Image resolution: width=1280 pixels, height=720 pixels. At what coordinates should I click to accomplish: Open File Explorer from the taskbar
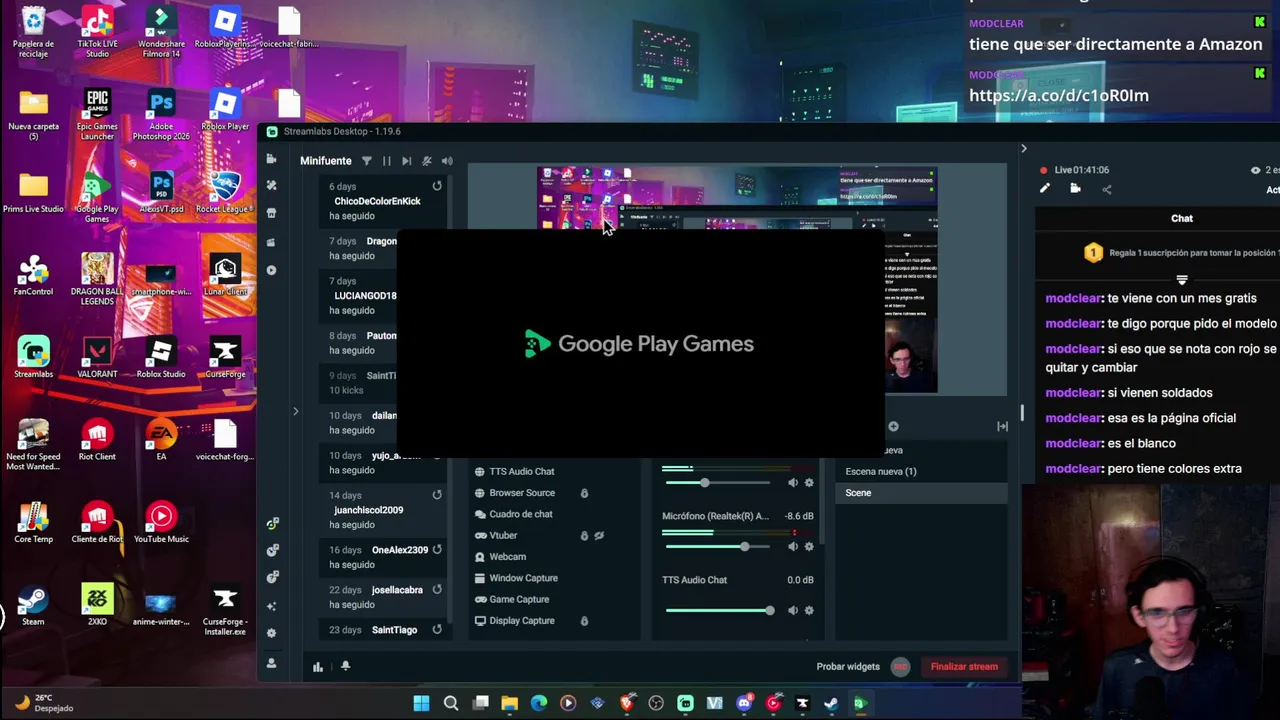[x=509, y=703]
